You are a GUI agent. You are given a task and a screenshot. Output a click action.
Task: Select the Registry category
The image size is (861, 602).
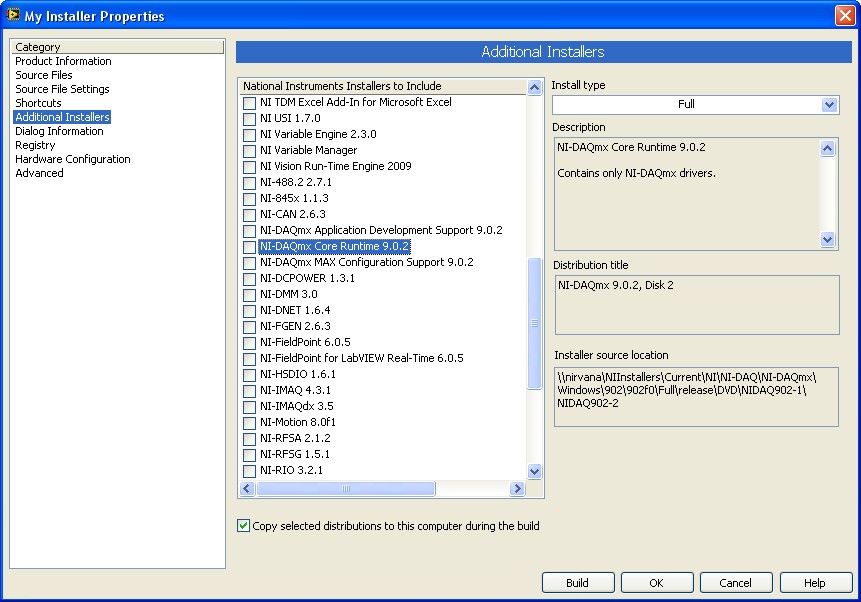pyautogui.click(x=35, y=145)
